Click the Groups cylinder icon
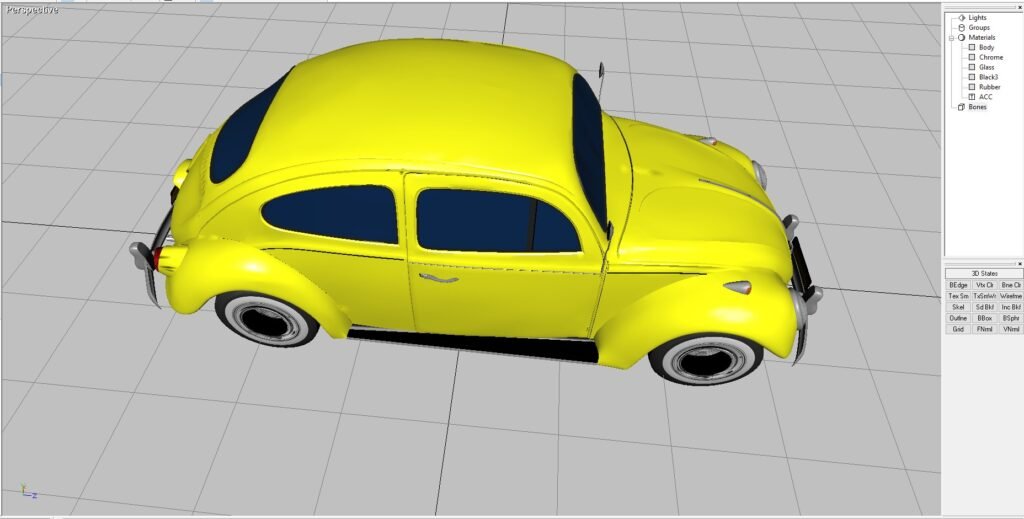This screenshot has height=519, width=1024. click(x=961, y=27)
